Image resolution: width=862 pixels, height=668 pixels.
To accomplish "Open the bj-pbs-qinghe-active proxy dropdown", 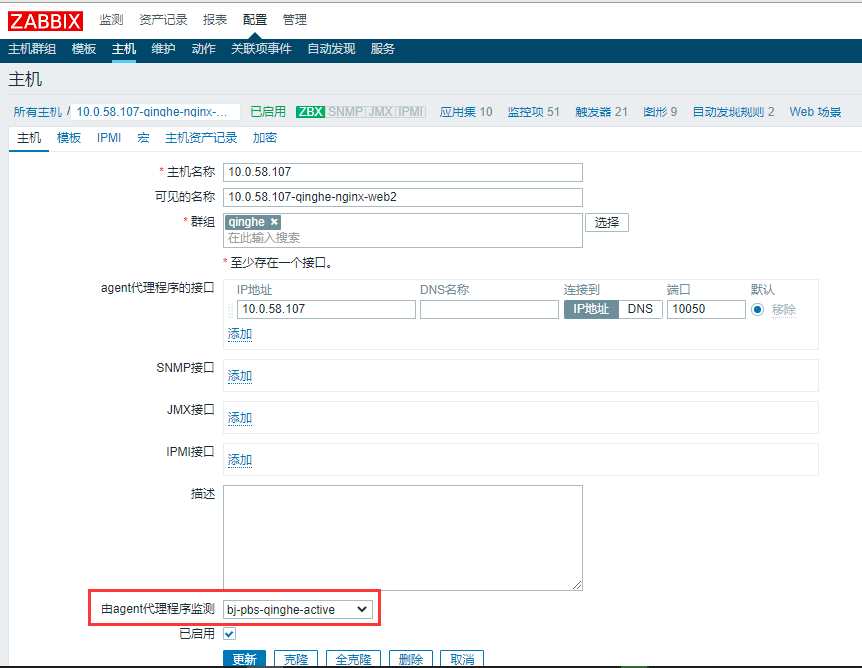I will tap(297, 609).
